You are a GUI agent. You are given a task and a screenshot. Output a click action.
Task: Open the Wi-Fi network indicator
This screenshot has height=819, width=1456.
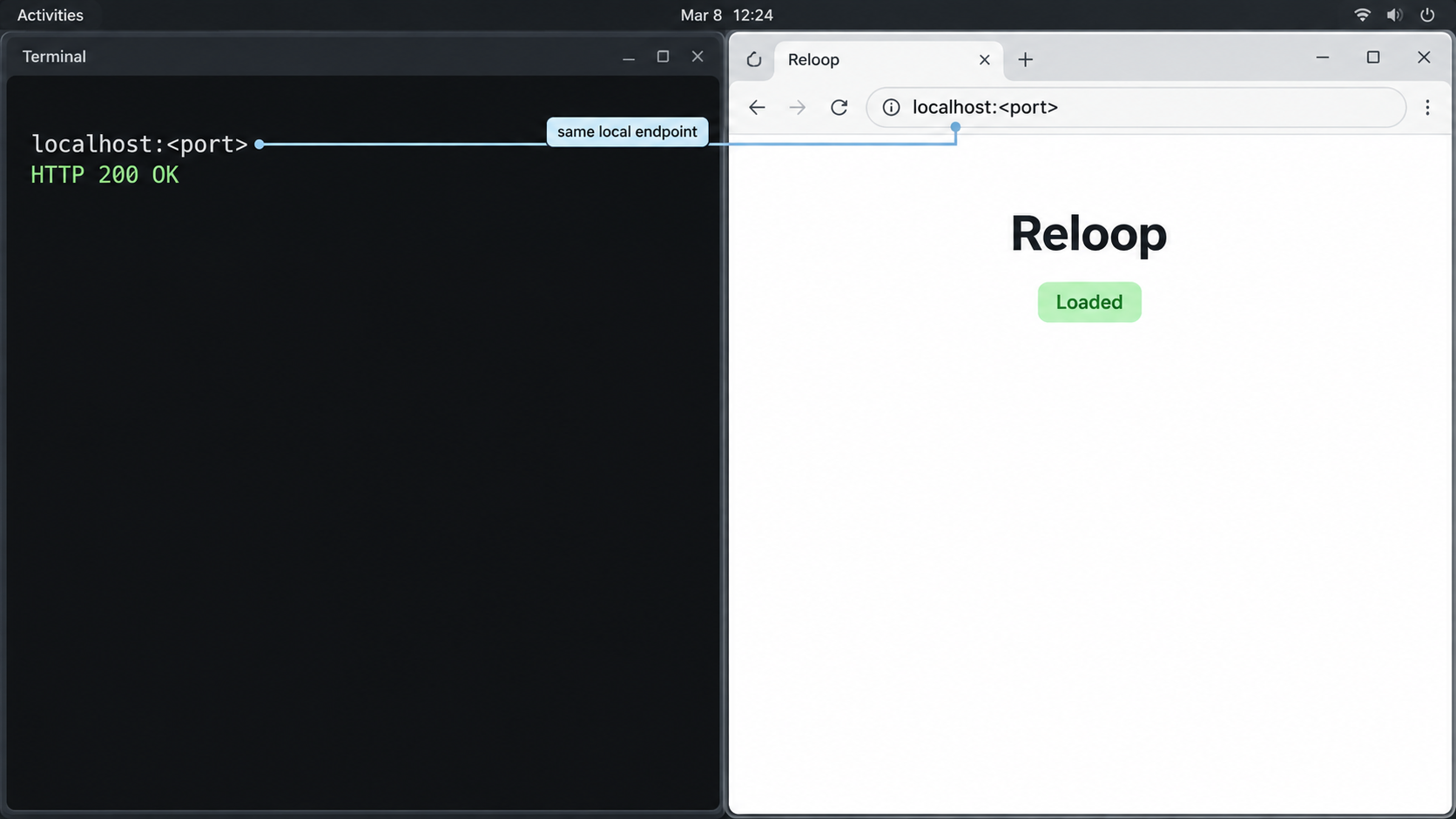click(x=1362, y=15)
